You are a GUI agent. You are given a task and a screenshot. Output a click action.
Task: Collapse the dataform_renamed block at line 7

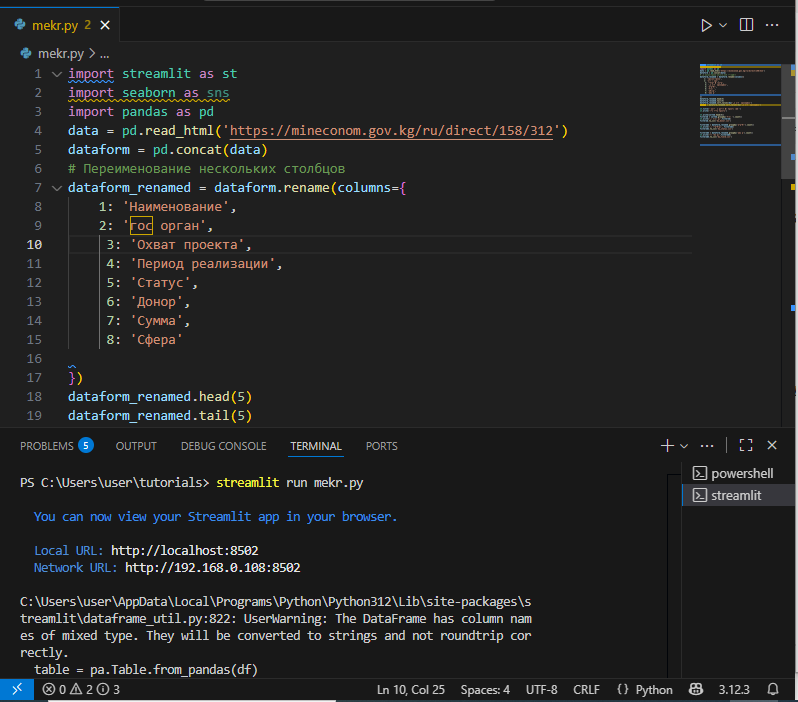coord(56,188)
